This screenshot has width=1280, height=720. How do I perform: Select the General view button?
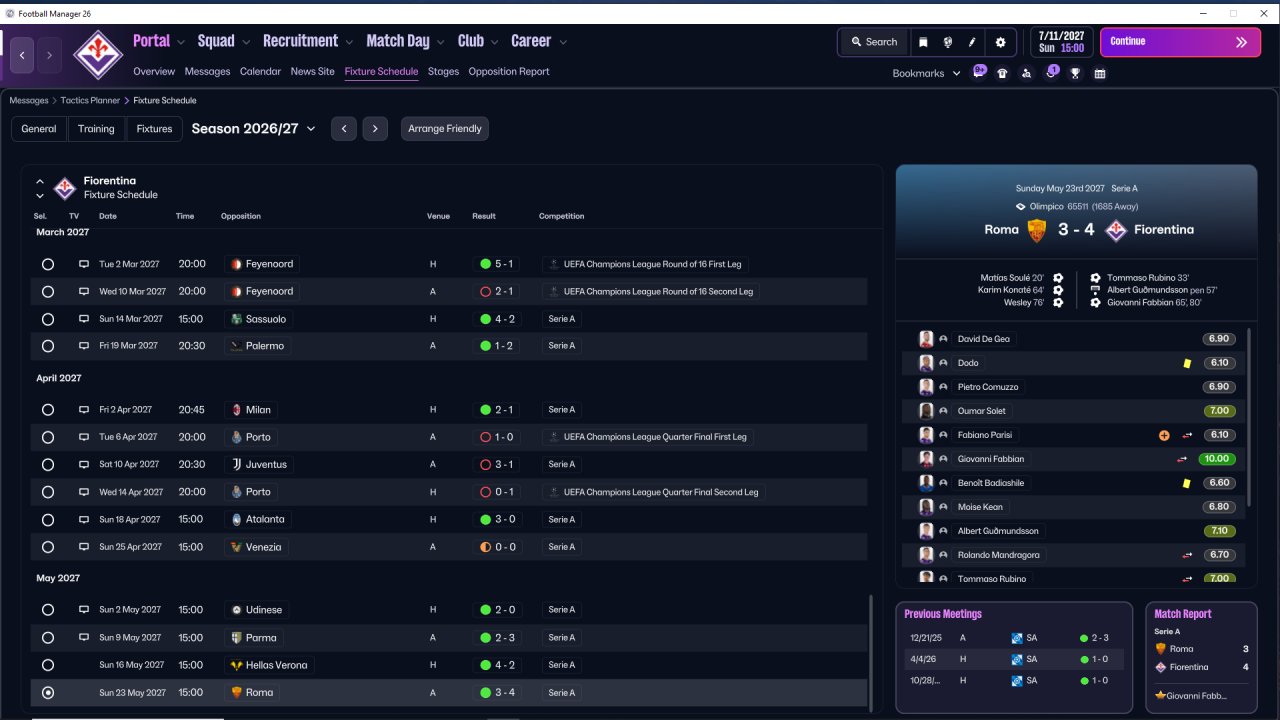coord(39,129)
